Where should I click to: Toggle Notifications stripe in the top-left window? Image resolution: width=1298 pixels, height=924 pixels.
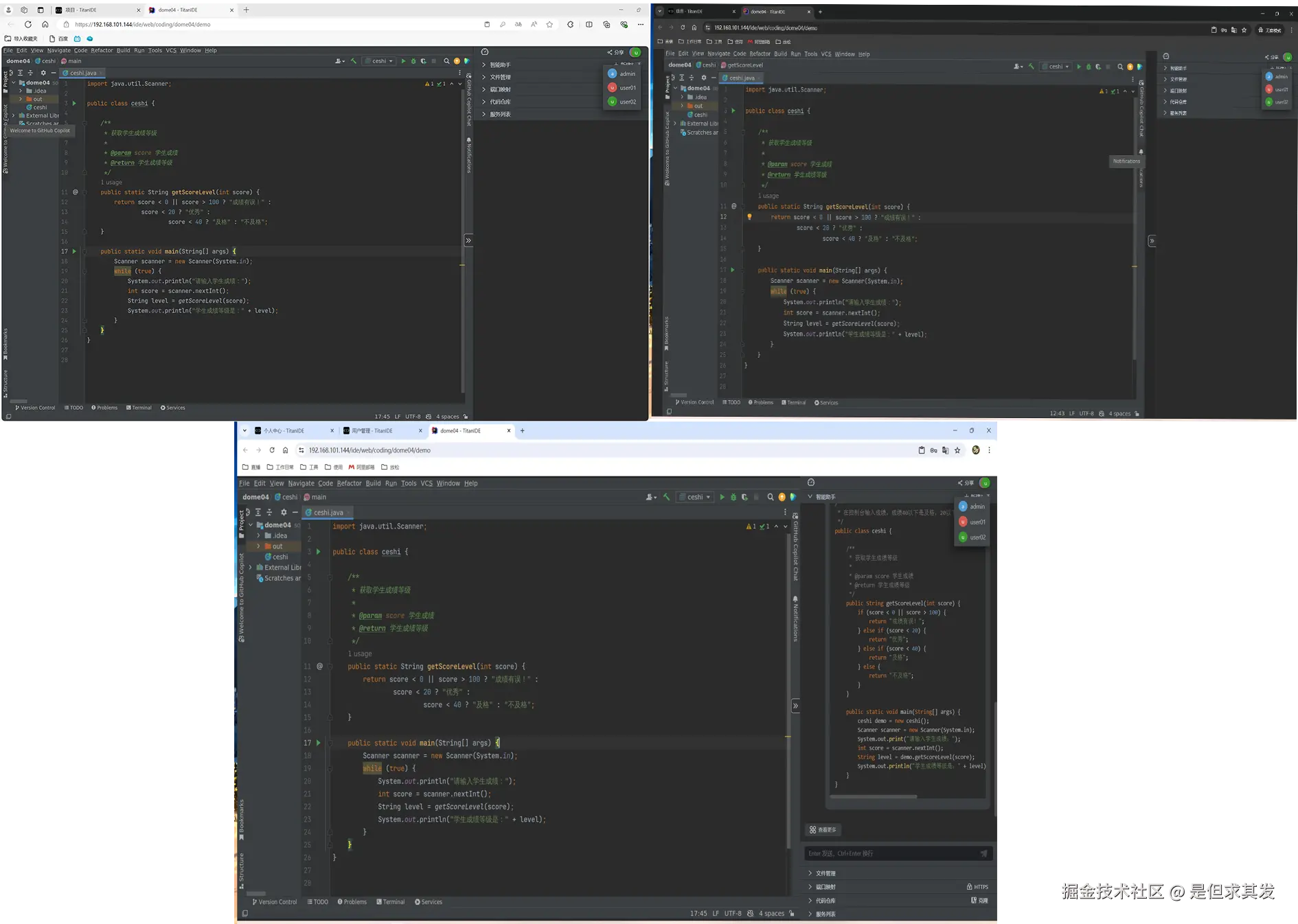[x=469, y=155]
